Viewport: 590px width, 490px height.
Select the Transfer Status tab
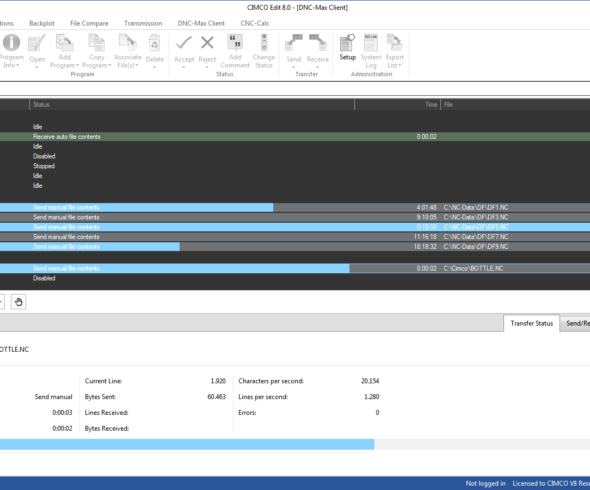coord(532,323)
